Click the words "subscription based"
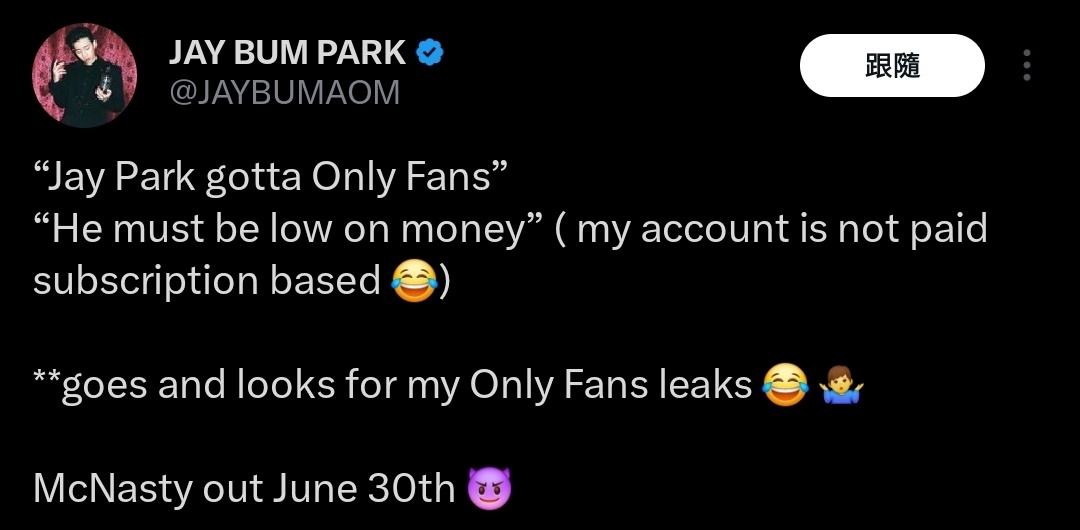Image resolution: width=1080 pixels, height=530 pixels. coord(207,281)
